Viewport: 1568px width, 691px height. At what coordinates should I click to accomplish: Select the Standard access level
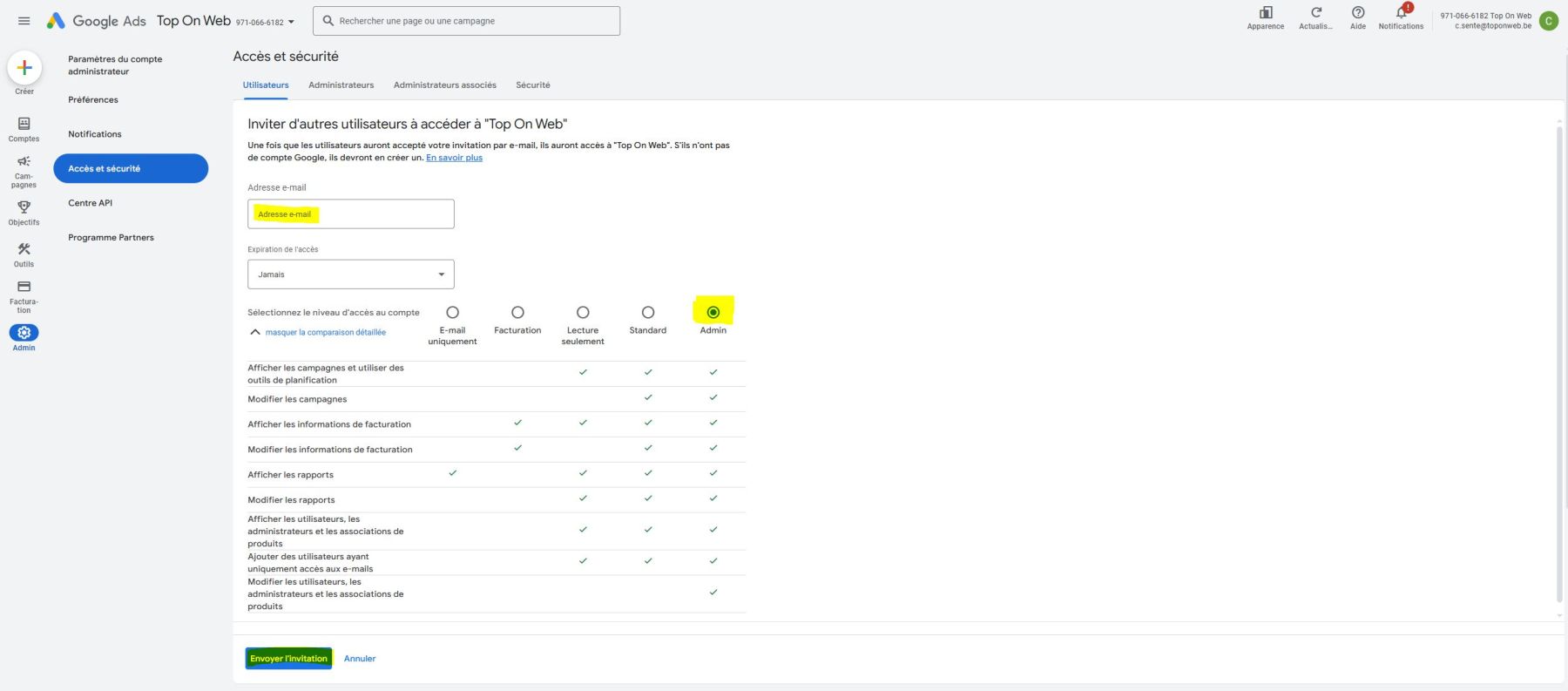pyautogui.click(x=648, y=312)
